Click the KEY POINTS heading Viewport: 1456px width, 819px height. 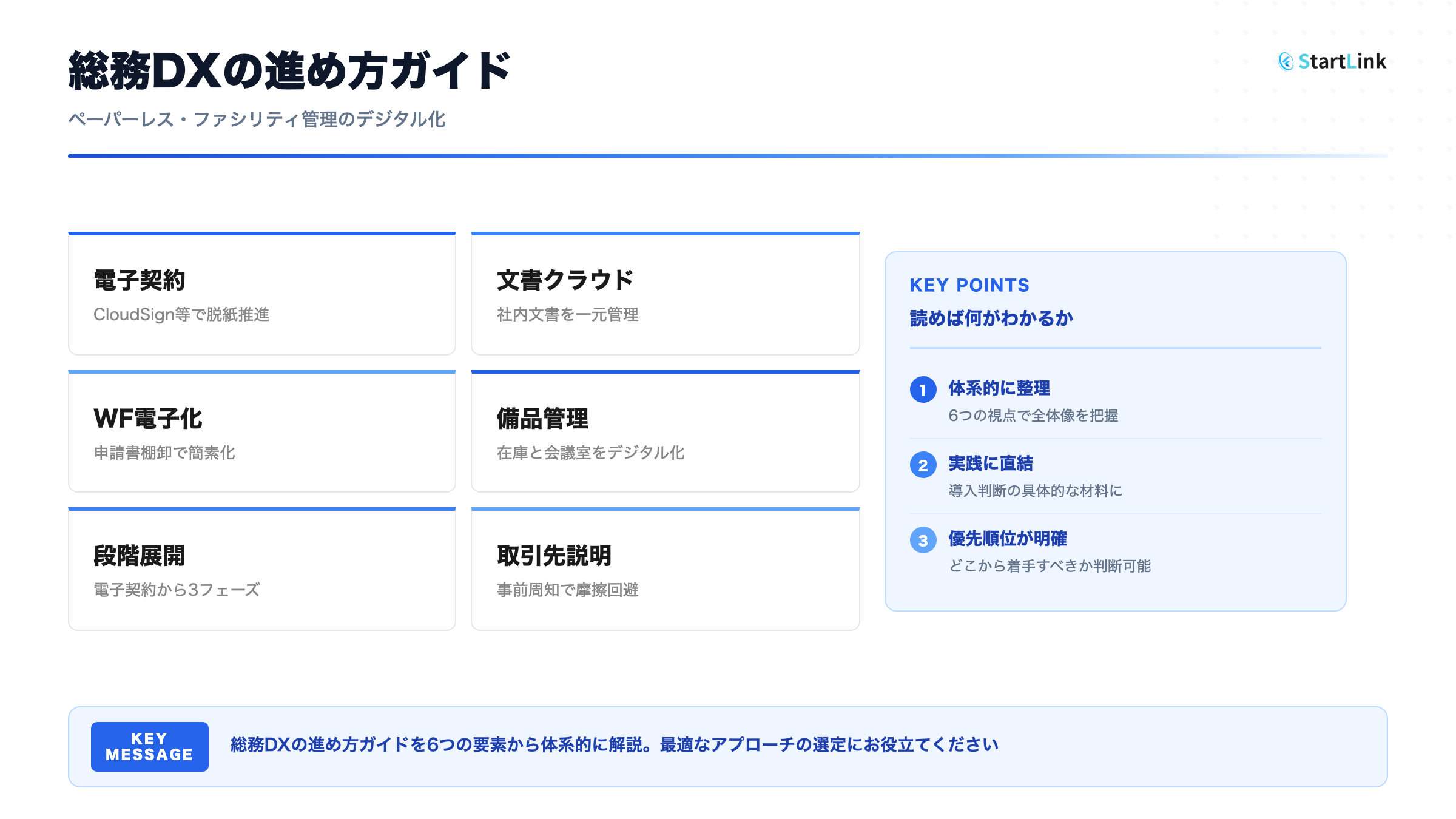pyautogui.click(x=969, y=285)
